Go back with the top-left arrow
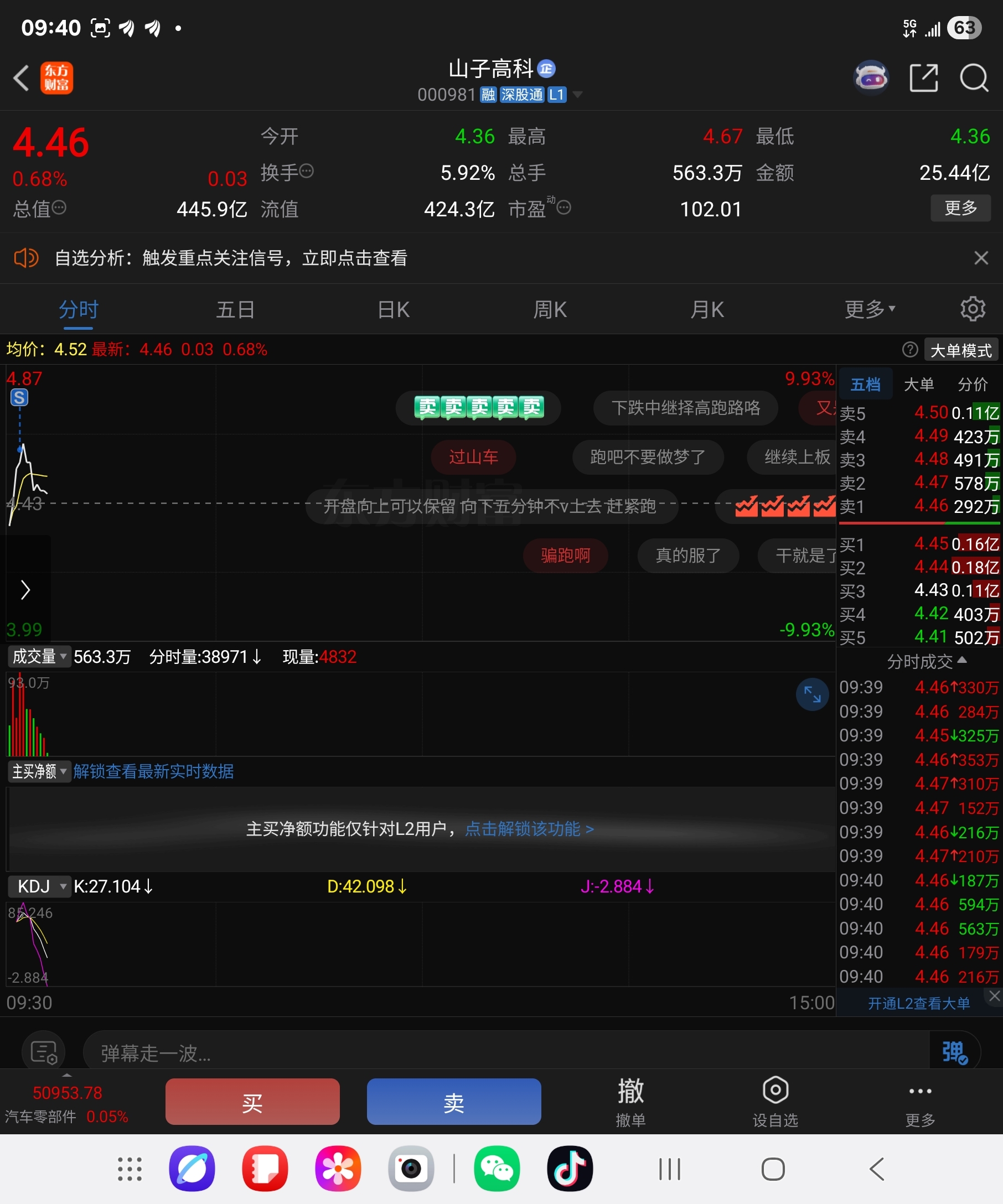Viewport: 1003px width, 1204px height. point(21,78)
